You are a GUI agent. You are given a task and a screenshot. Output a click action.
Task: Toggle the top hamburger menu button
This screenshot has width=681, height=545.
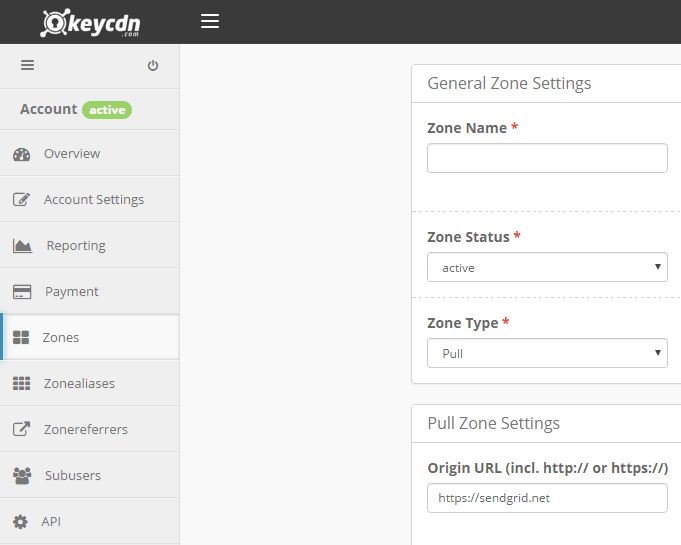click(210, 21)
